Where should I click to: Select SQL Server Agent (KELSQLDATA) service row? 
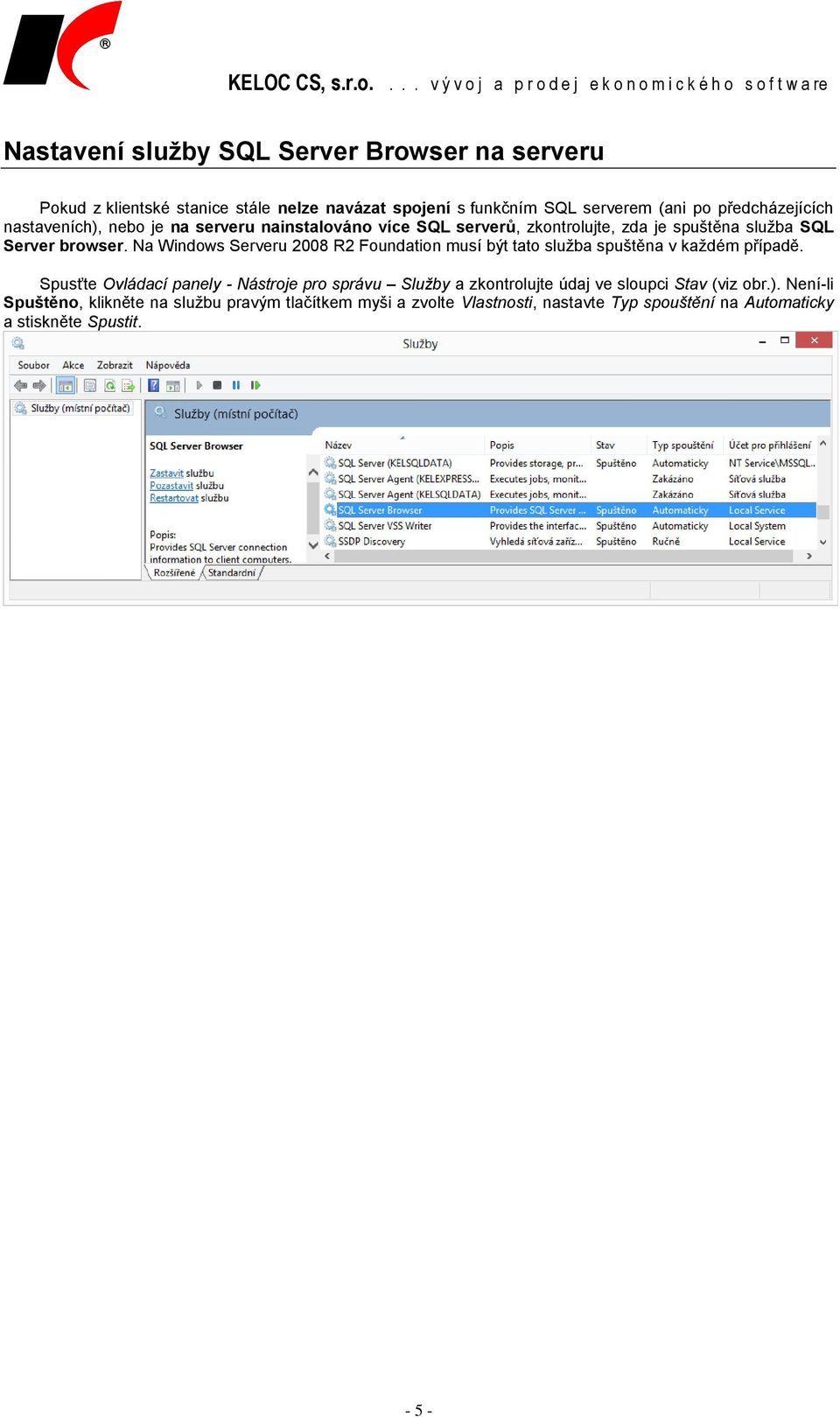[x=570, y=495]
